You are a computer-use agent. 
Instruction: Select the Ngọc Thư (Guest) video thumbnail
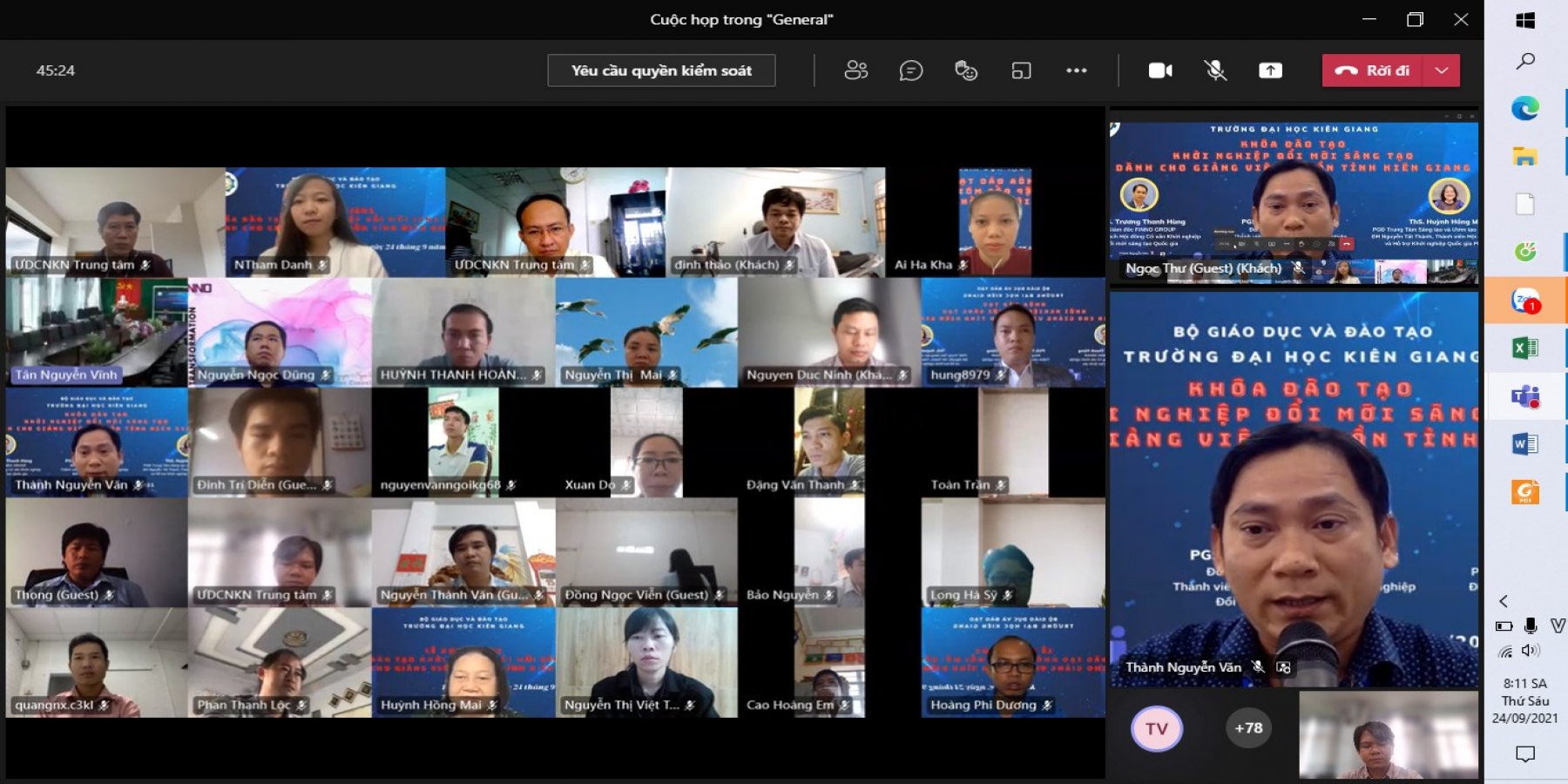(1294, 200)
